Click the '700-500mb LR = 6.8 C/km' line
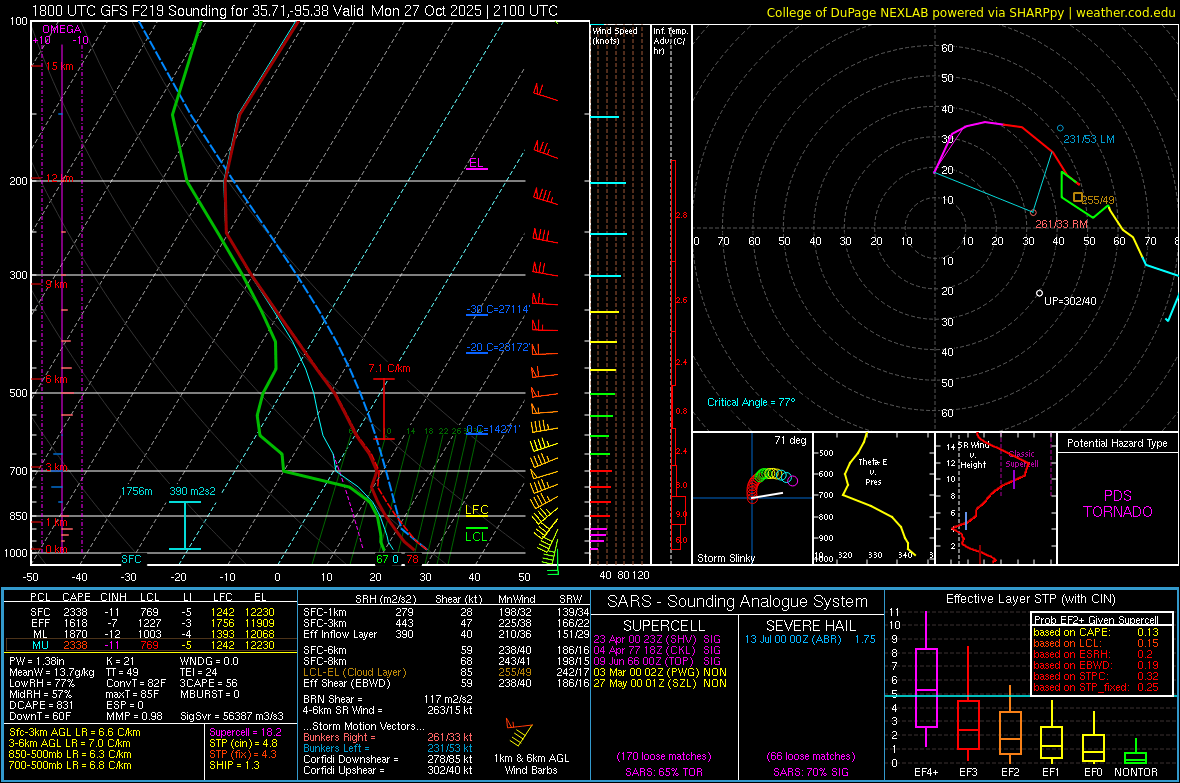The width and height of the screenshot is (1180, 783). tap(70, 765)
